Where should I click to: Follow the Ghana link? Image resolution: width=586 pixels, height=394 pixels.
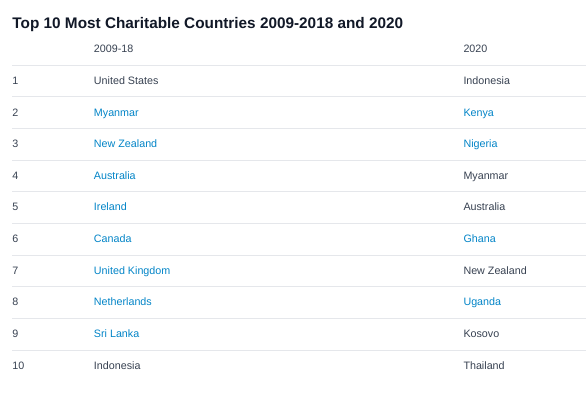click(479, 238)
